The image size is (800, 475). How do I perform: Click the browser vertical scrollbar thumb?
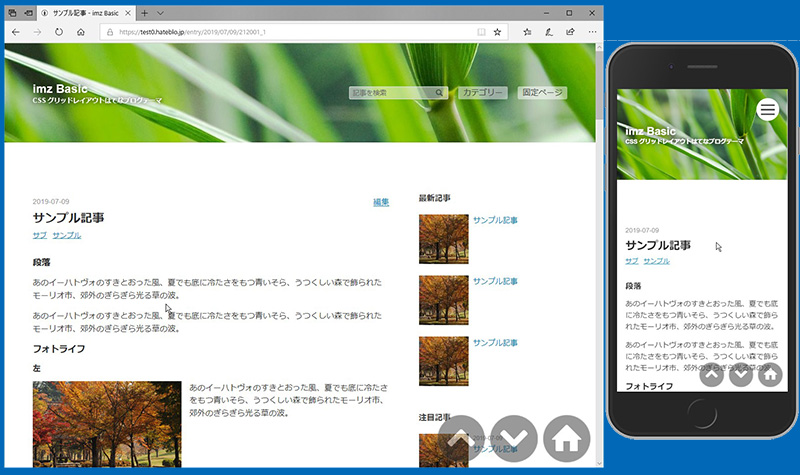(x=599, y=86)
